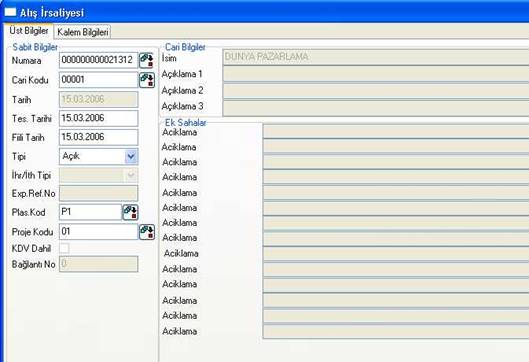The width and height of the screenshot is (529, 362).
Task: Open lookup icon beside Plas.Kod field
Action: tap(130, 212)
